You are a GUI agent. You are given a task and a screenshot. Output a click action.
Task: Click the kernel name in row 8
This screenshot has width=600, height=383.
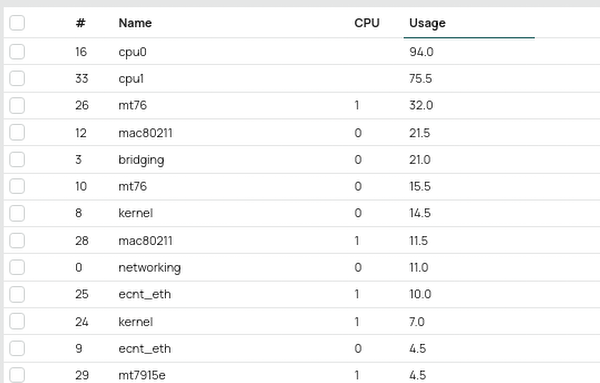(135, 213)
